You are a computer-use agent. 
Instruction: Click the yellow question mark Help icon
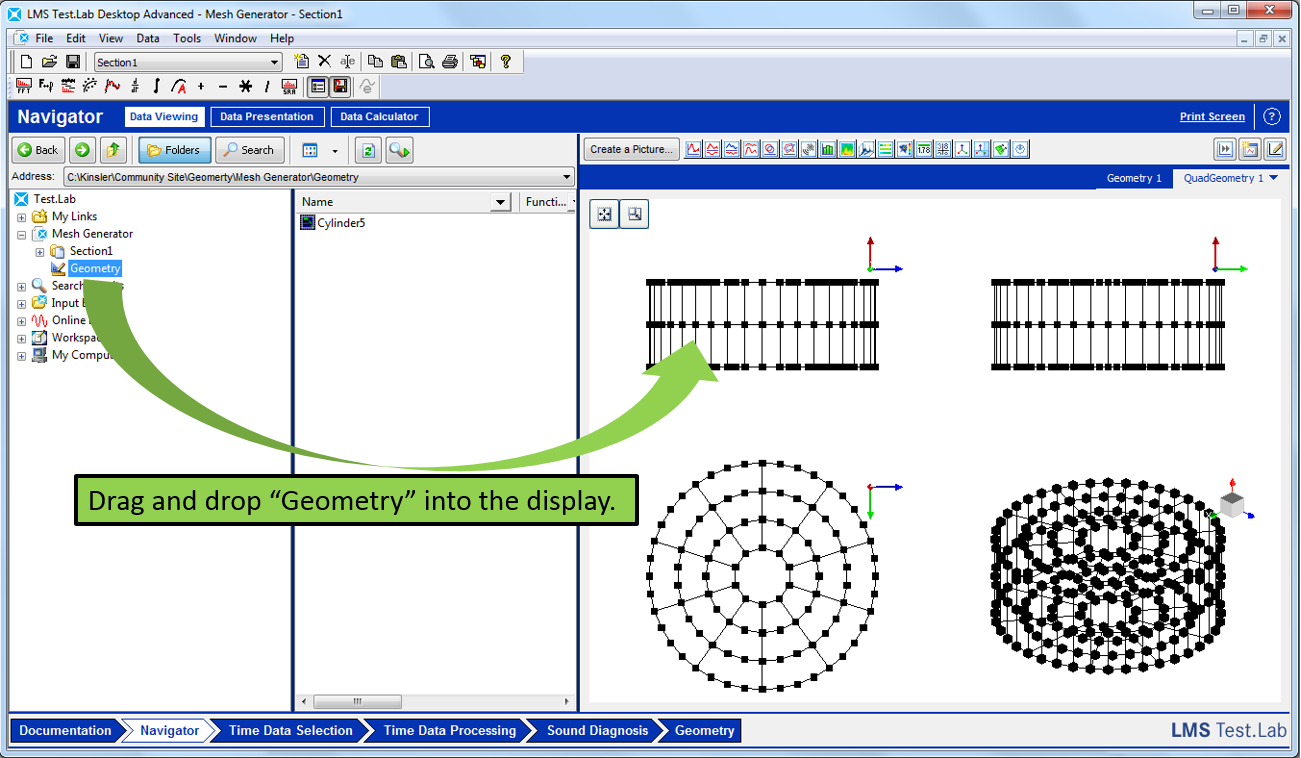coord(506,62)
